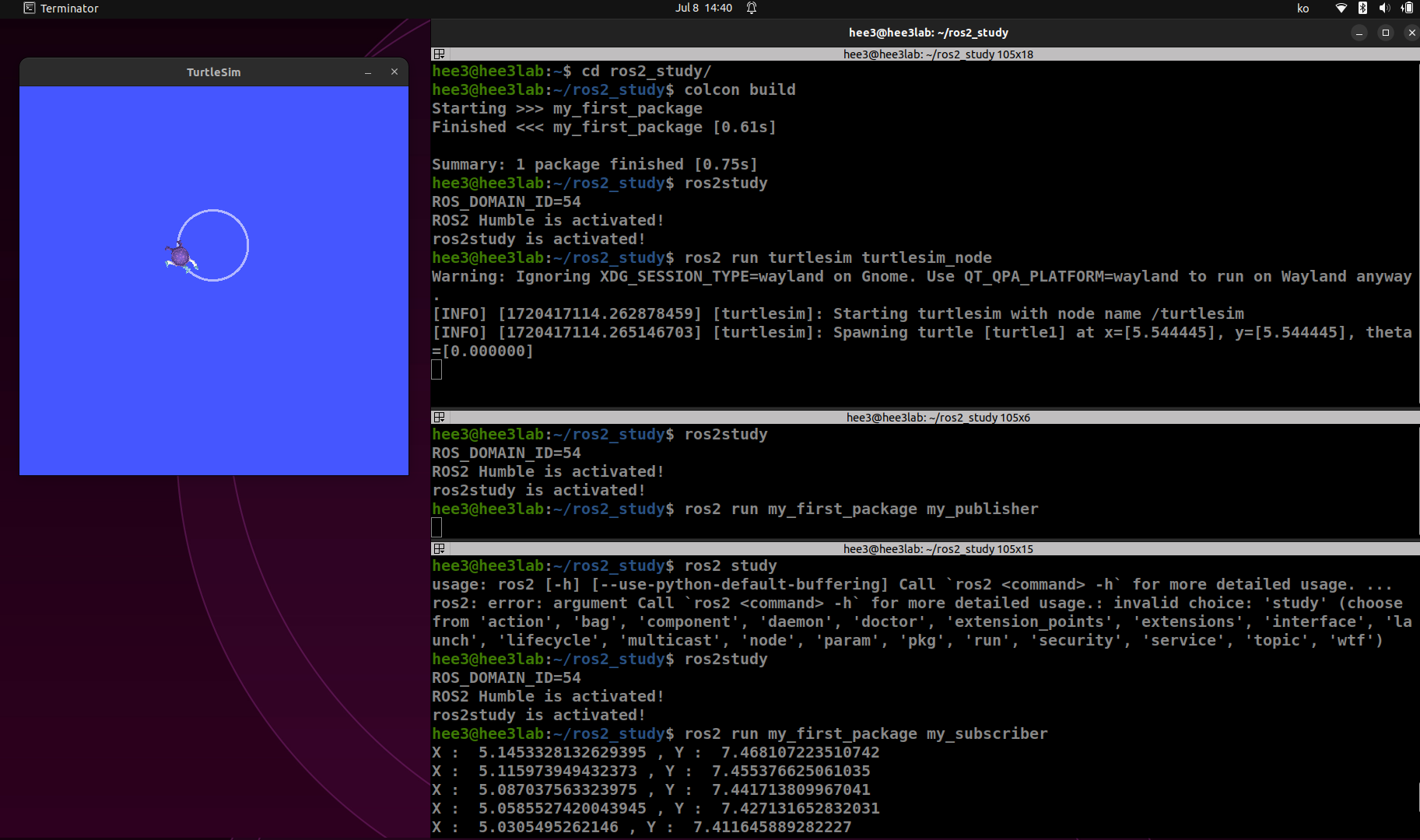Switch the 'ko' keyboard input source

(1303, 9)
